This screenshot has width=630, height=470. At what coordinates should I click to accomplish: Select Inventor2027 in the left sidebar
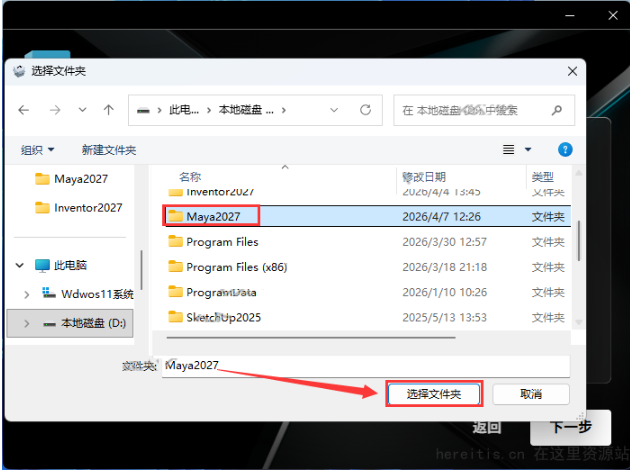tap(79, 208)
